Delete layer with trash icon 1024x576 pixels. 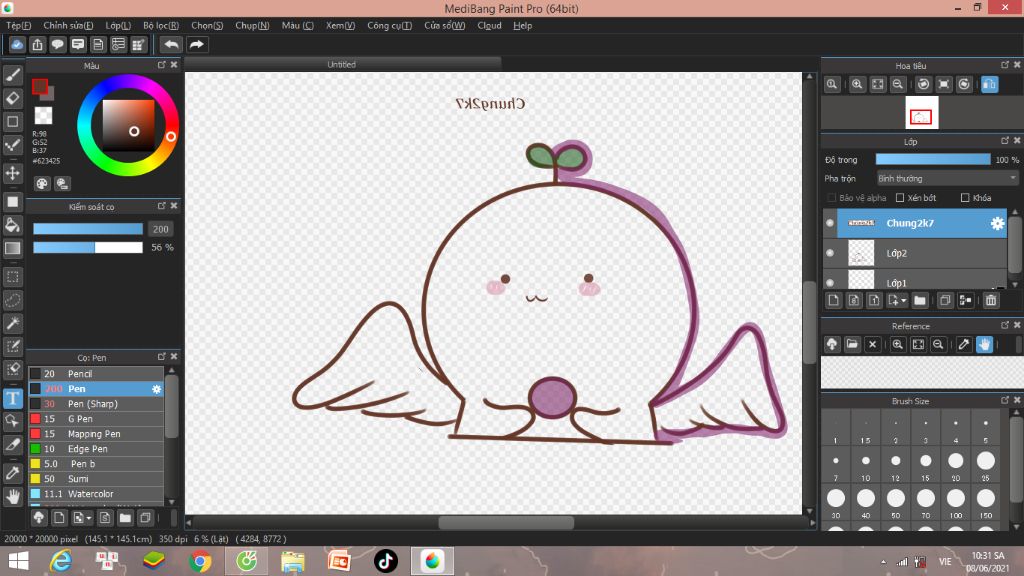pos(991,300)
